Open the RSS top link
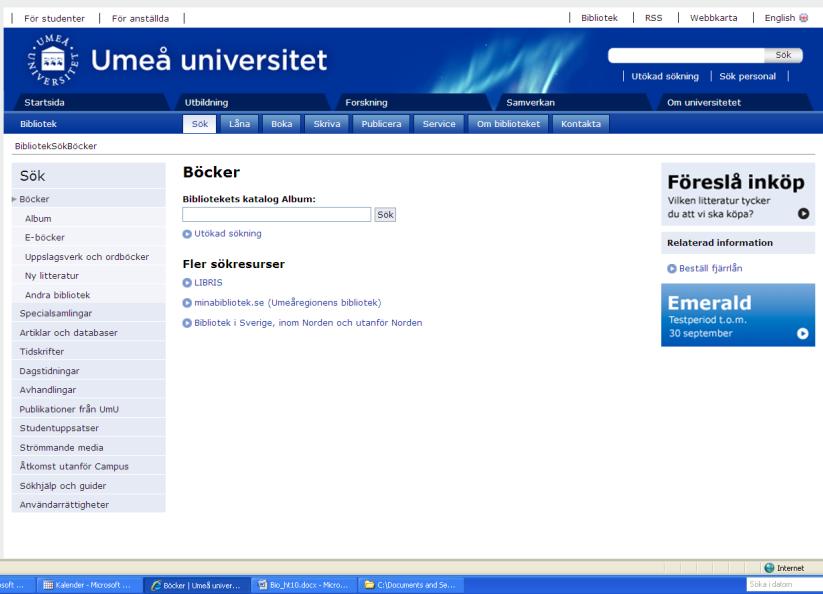Screen dimensions: 823x594 click(x=653, y=18)
